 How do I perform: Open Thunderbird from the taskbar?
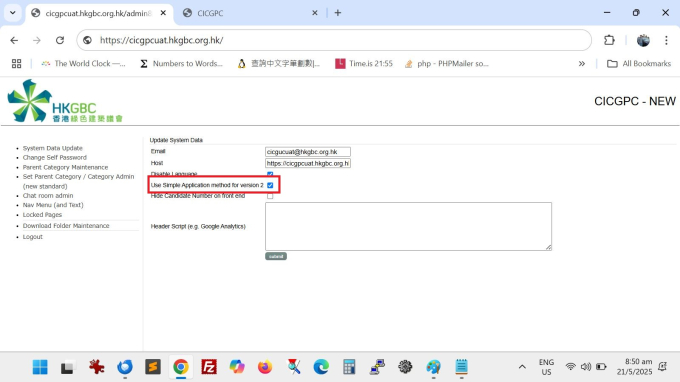(x=125, y=367)
